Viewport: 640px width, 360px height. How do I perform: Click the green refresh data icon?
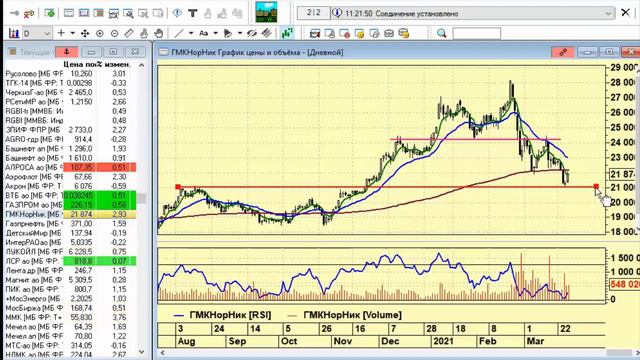[49, 13]
